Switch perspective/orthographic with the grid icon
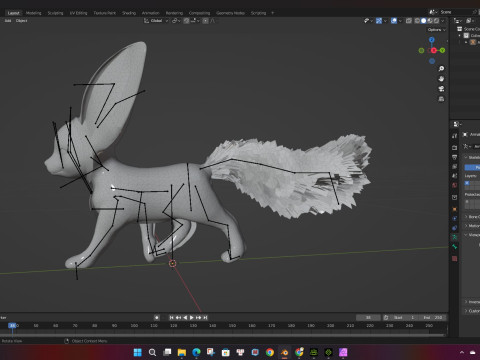The height and width of the screenshot is (360, 480). 441,99
